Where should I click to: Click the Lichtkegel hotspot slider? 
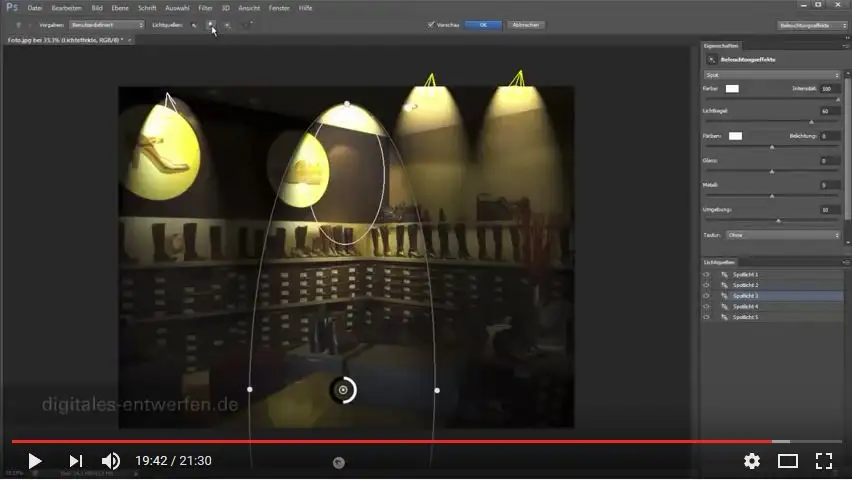pos(772,122)
